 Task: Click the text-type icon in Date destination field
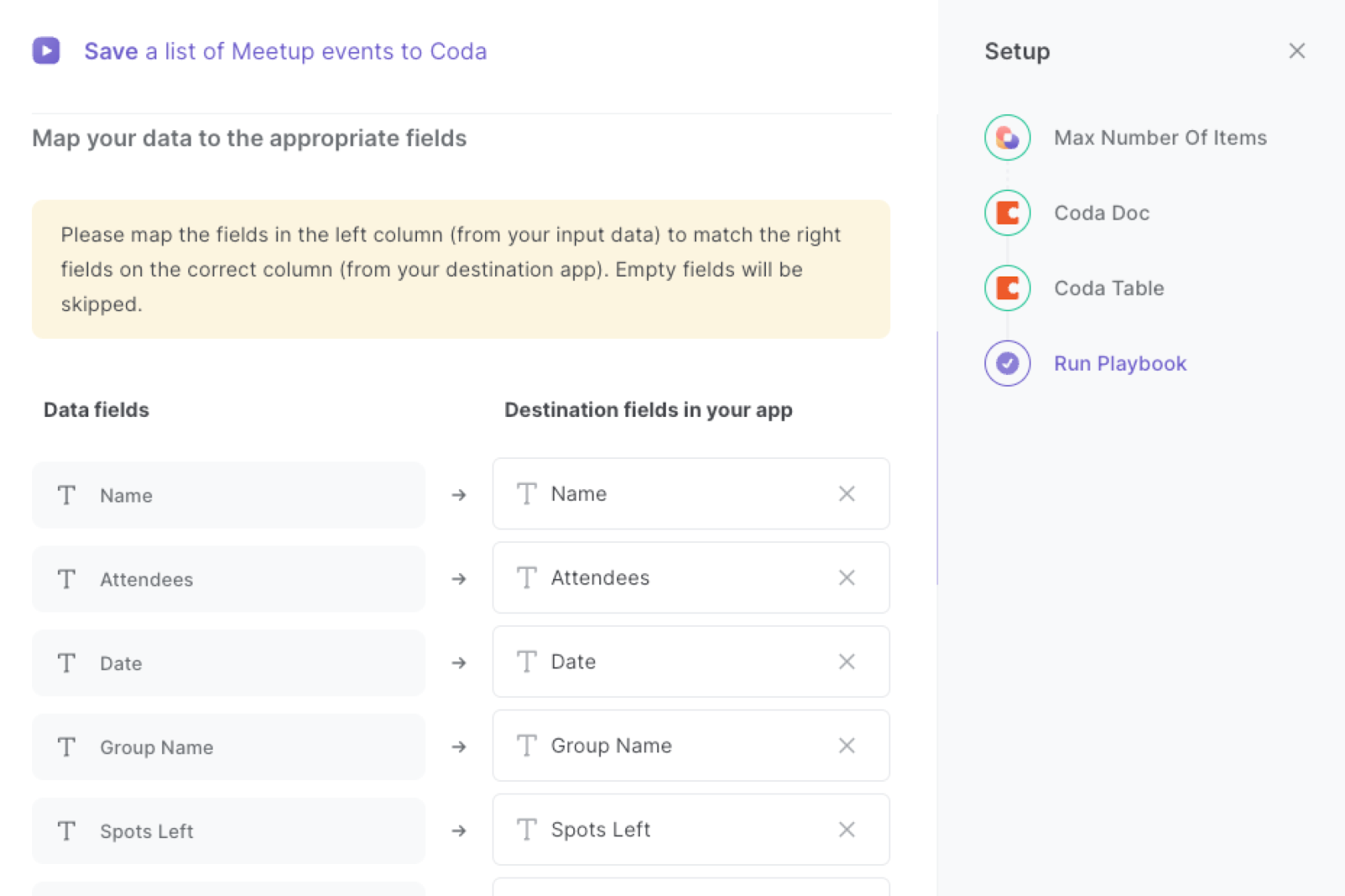(526, 661)
